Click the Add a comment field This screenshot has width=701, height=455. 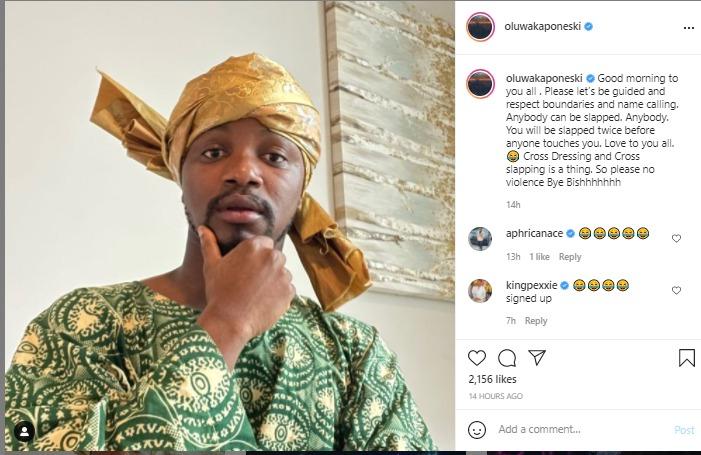coord(580,430)
